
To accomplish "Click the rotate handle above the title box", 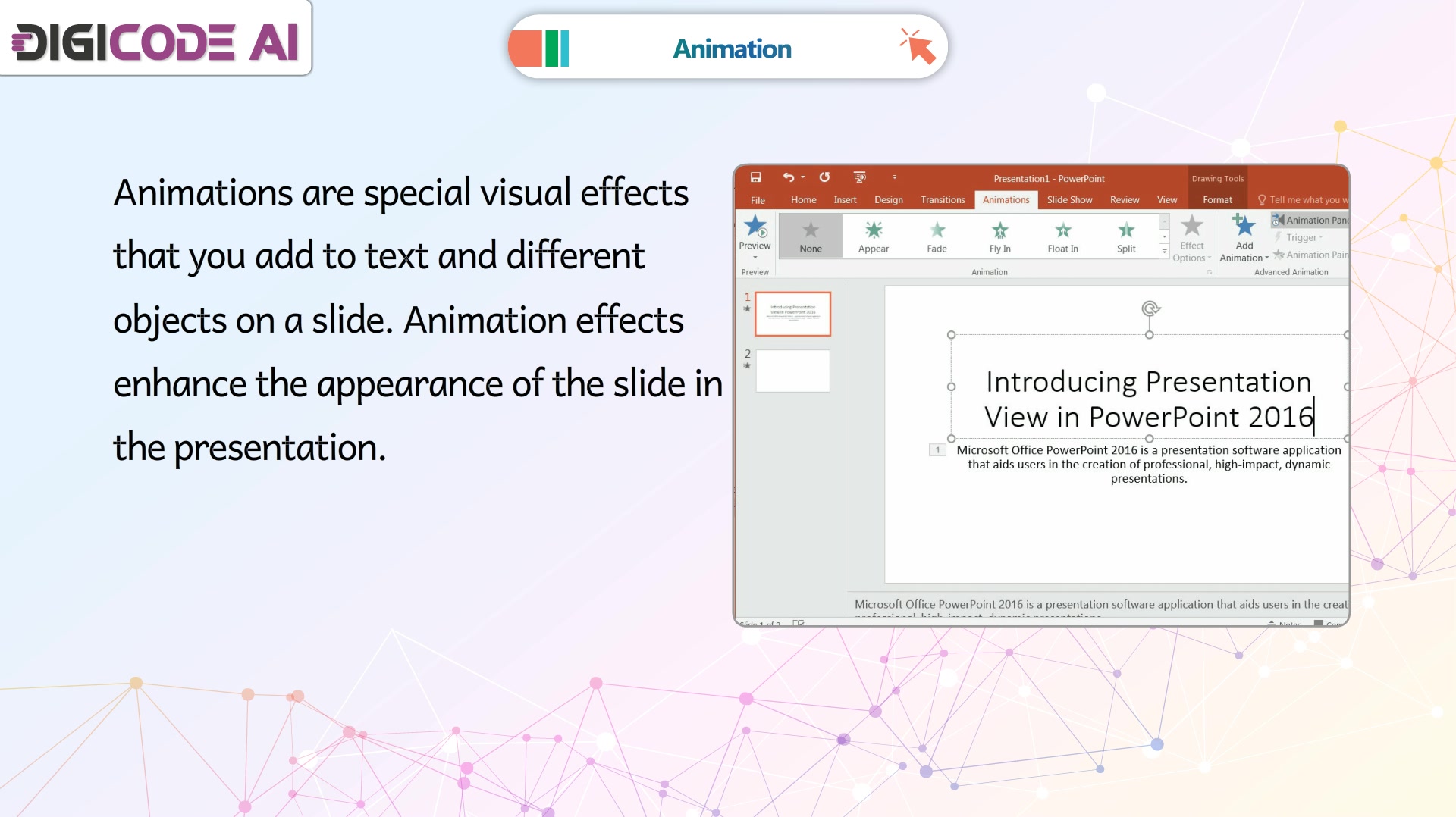I will [1150, 308].
